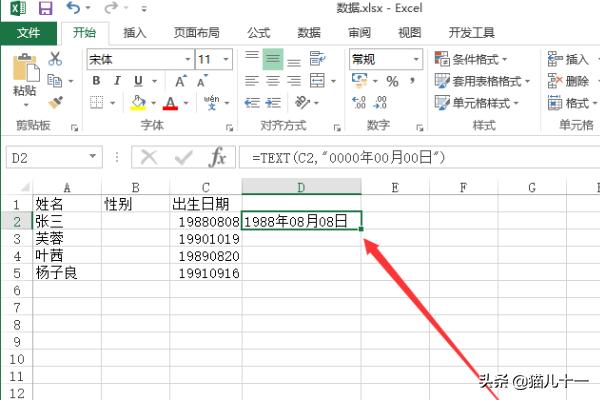Switch to the 审阅 tab
Viewport: 600px width, 400px height.
[x=359, y=33]
